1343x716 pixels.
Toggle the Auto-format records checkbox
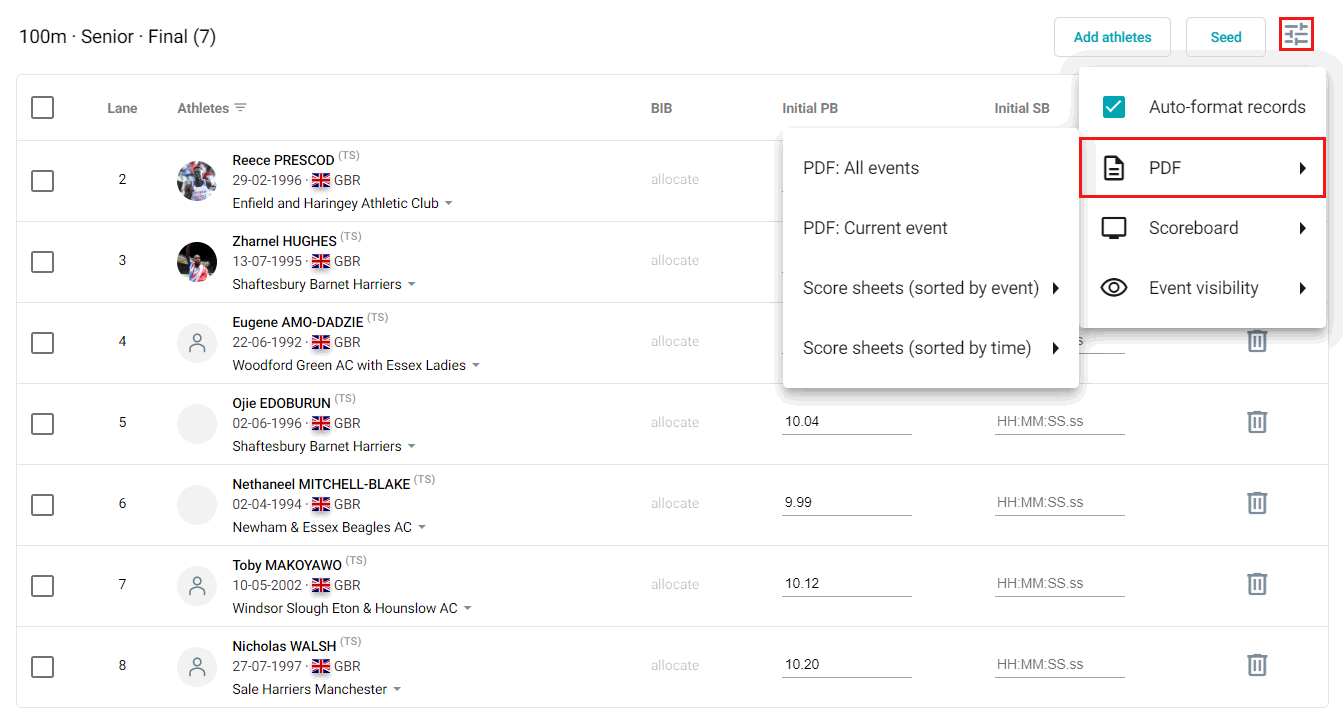pos(1113,105)
